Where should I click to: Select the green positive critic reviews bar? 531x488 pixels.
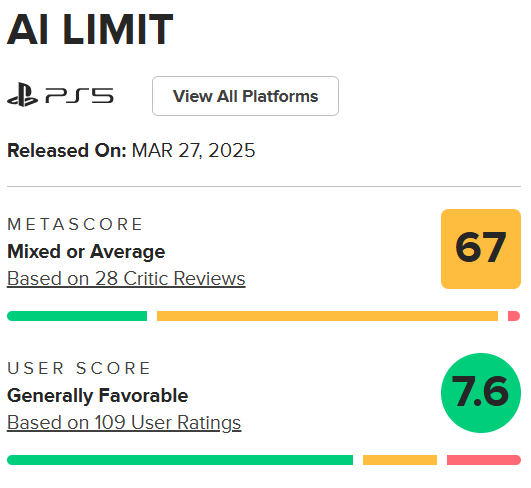coord(77,316)
